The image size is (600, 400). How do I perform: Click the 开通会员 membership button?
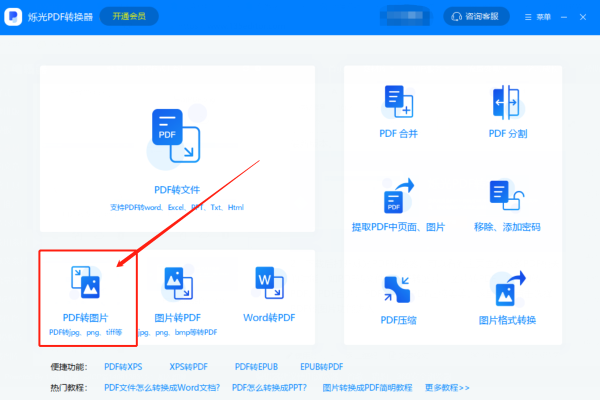pos(129,16)
